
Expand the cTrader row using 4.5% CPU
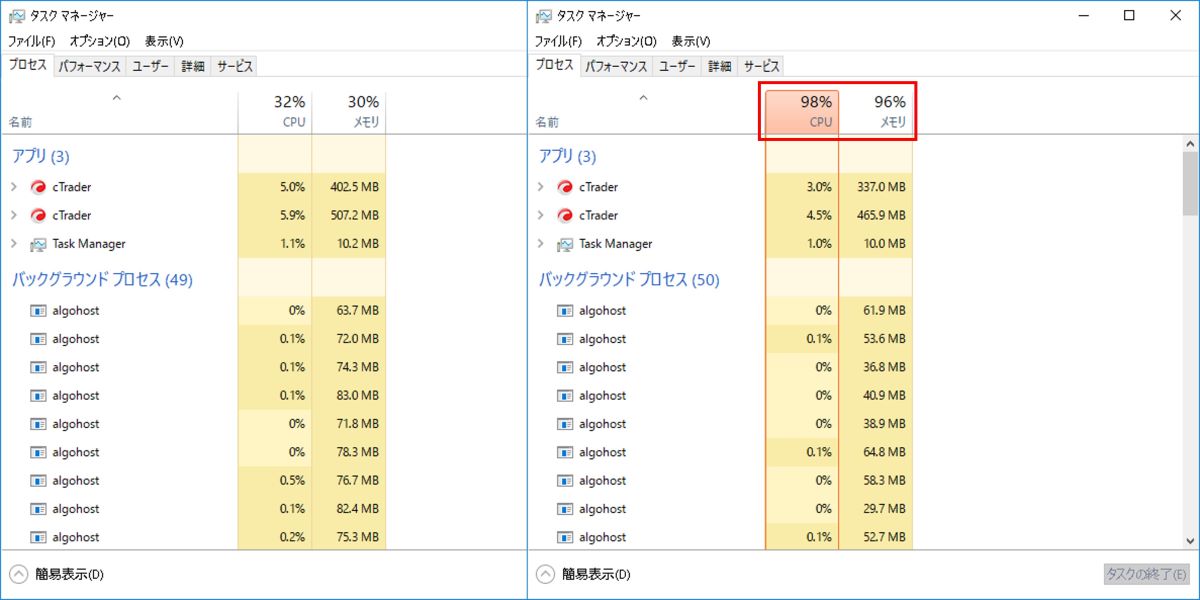click(x=541, y=215)
